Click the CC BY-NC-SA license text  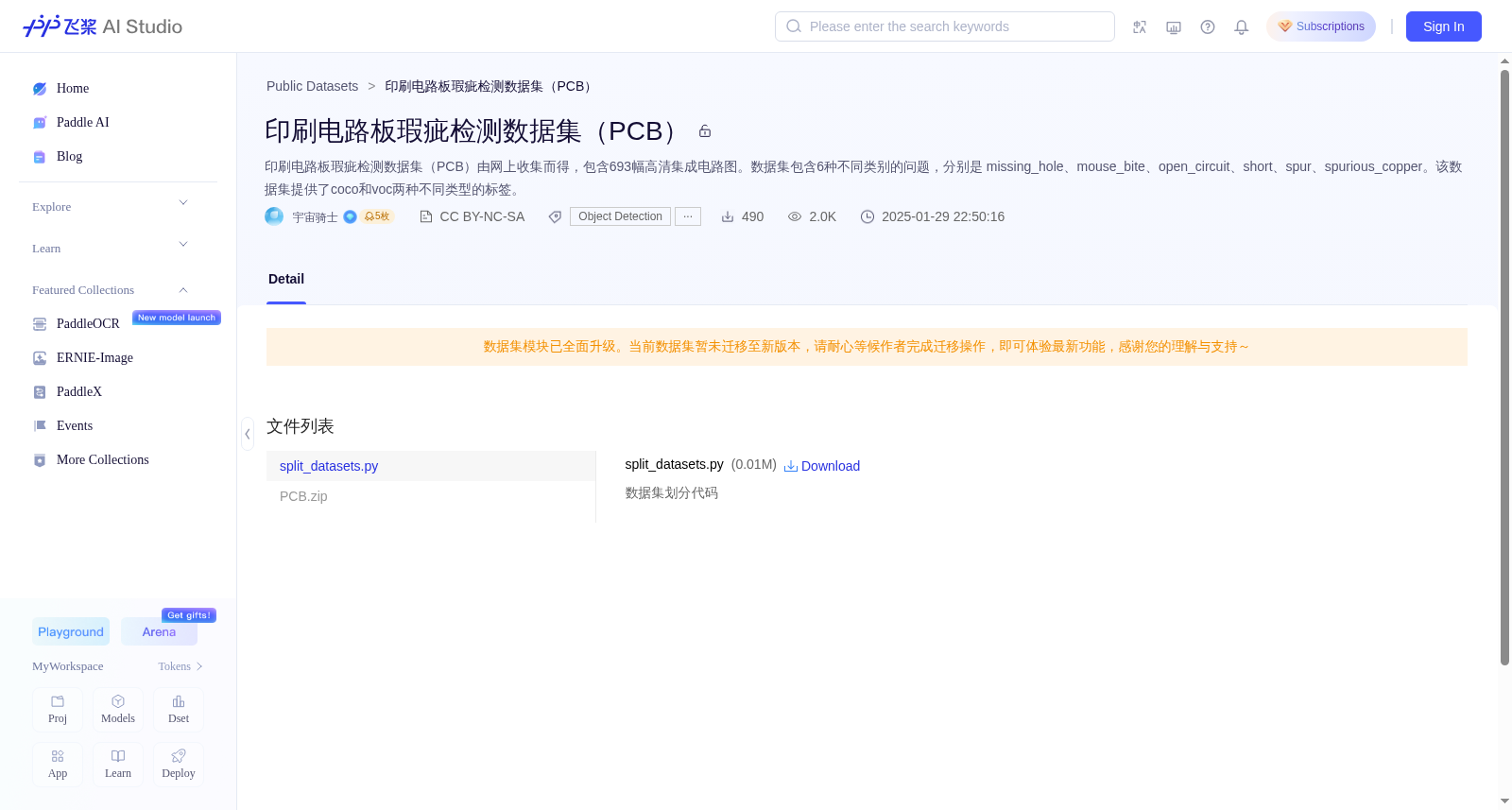(482, 216)
